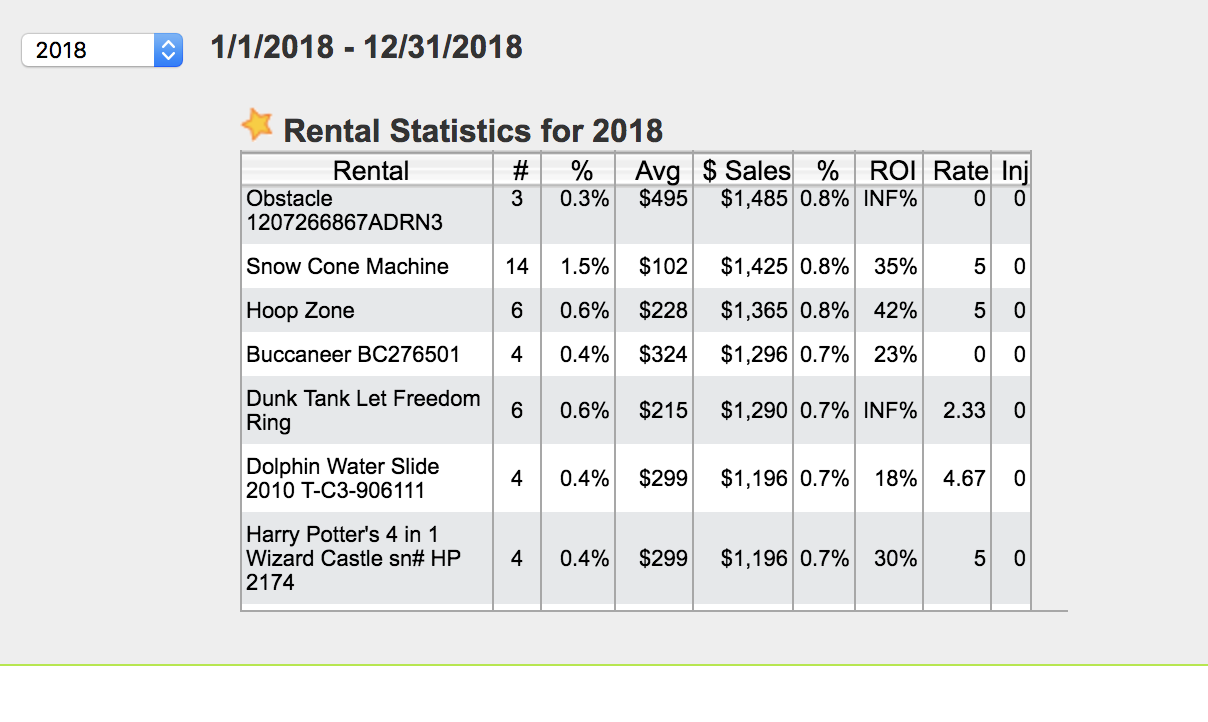
Task: Sort by the Rate column header
Action: pos(960,171)
